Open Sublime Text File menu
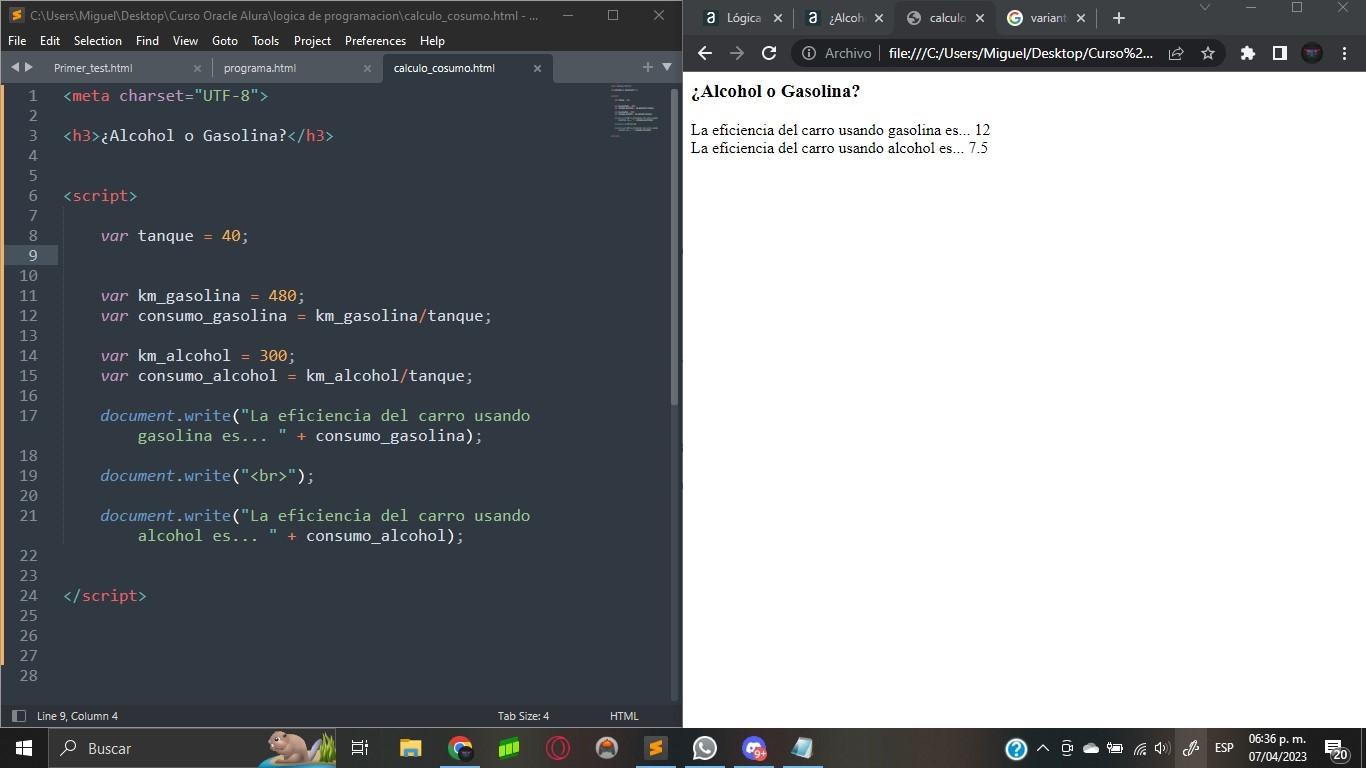This screenshot has height=768, width=1366. point(17,41)
